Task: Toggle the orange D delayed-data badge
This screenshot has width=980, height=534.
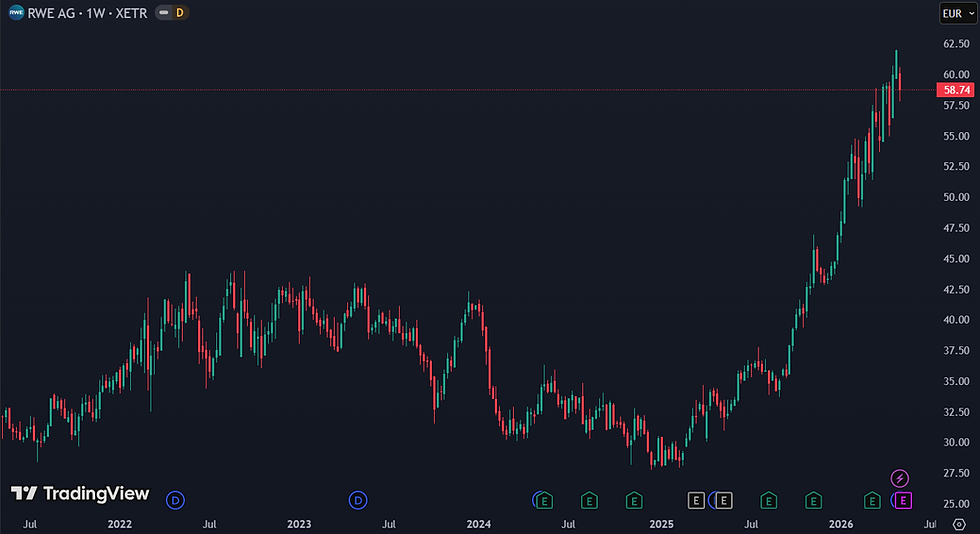Action: 180,13
